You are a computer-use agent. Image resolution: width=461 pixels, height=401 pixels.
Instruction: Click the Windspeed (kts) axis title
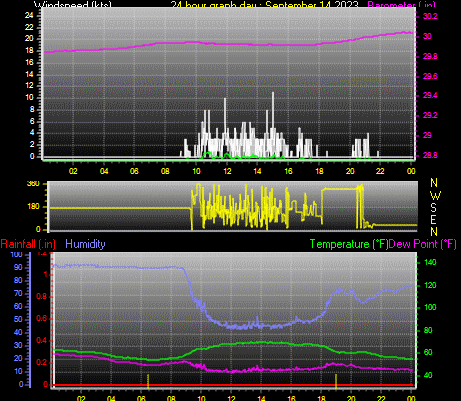pos(73,5)
